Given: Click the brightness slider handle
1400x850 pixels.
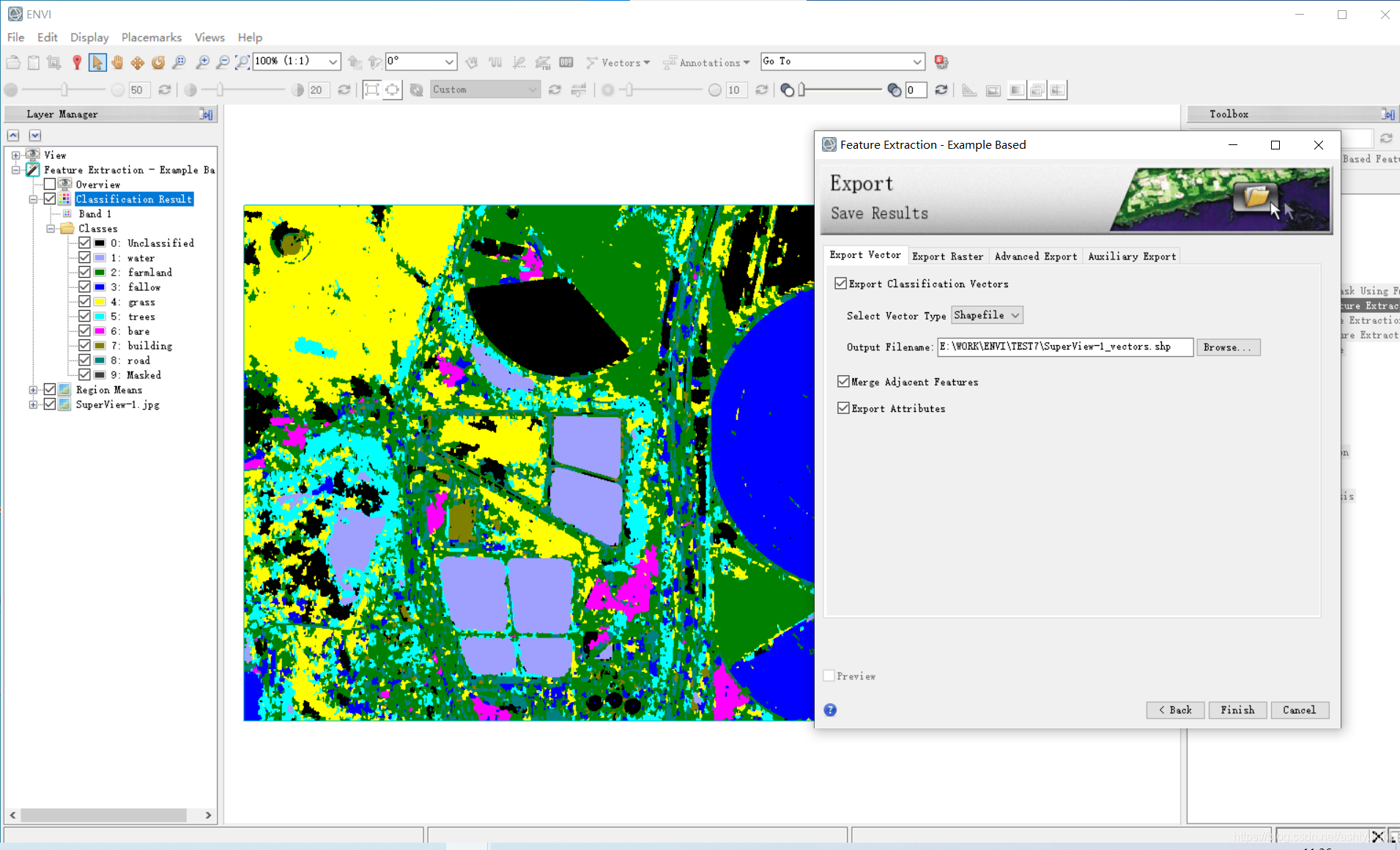Looking at the screenshot, I should point(64,89).
